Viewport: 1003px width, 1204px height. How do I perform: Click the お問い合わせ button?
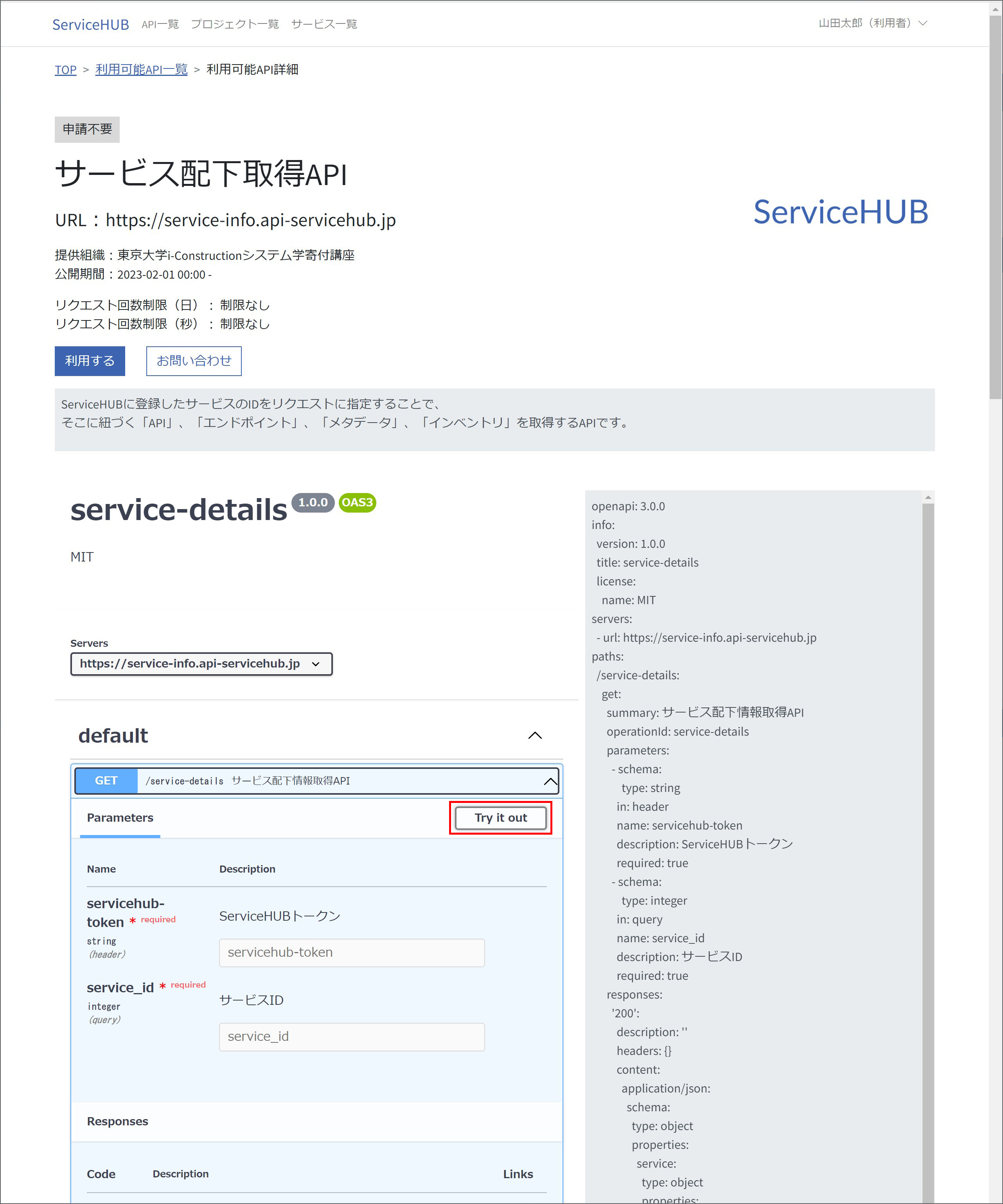pos(194,361)
